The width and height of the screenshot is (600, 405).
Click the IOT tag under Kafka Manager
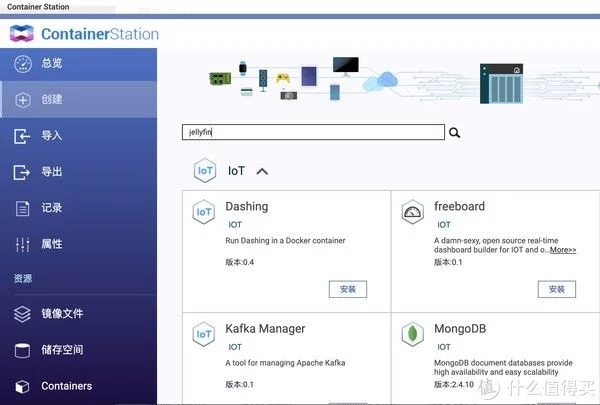pyautogui.click(x=235, y=347)
